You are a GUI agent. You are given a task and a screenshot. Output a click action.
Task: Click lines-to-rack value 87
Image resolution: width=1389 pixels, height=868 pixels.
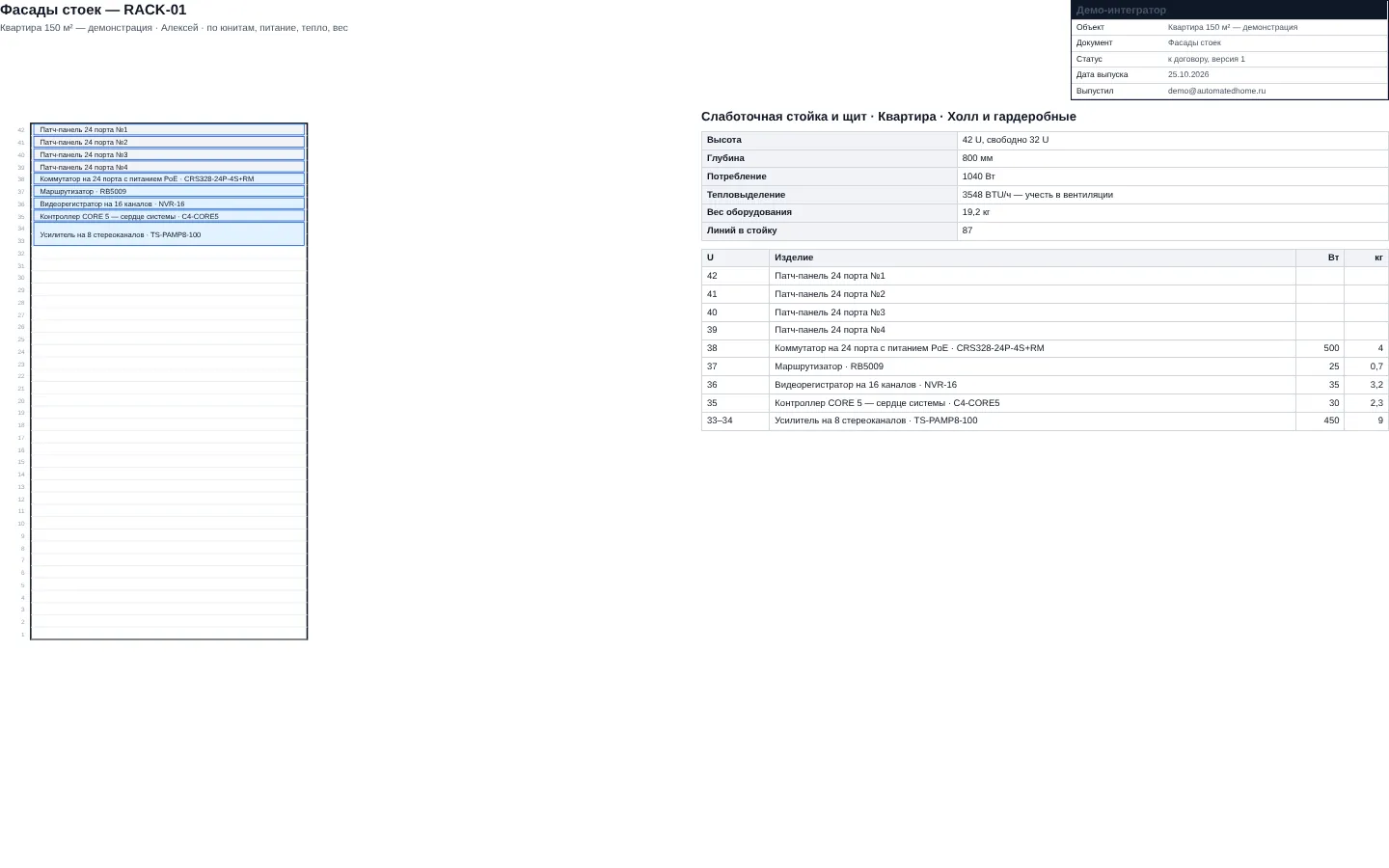pos(967,231)
